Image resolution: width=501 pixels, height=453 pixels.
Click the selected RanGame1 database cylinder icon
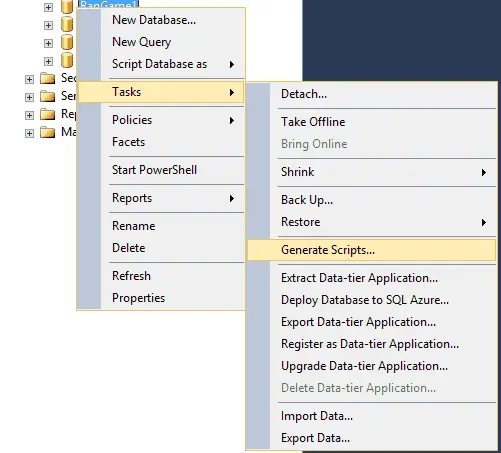click(67, 7)
